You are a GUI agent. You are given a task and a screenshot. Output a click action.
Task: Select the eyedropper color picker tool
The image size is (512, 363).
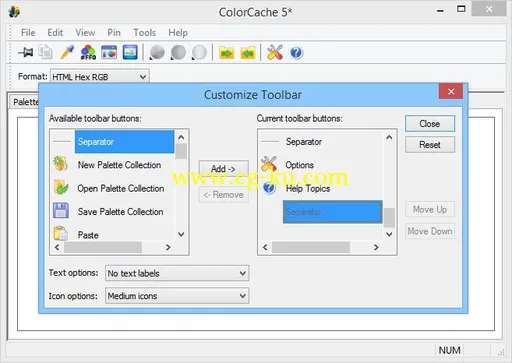[67, 52]
